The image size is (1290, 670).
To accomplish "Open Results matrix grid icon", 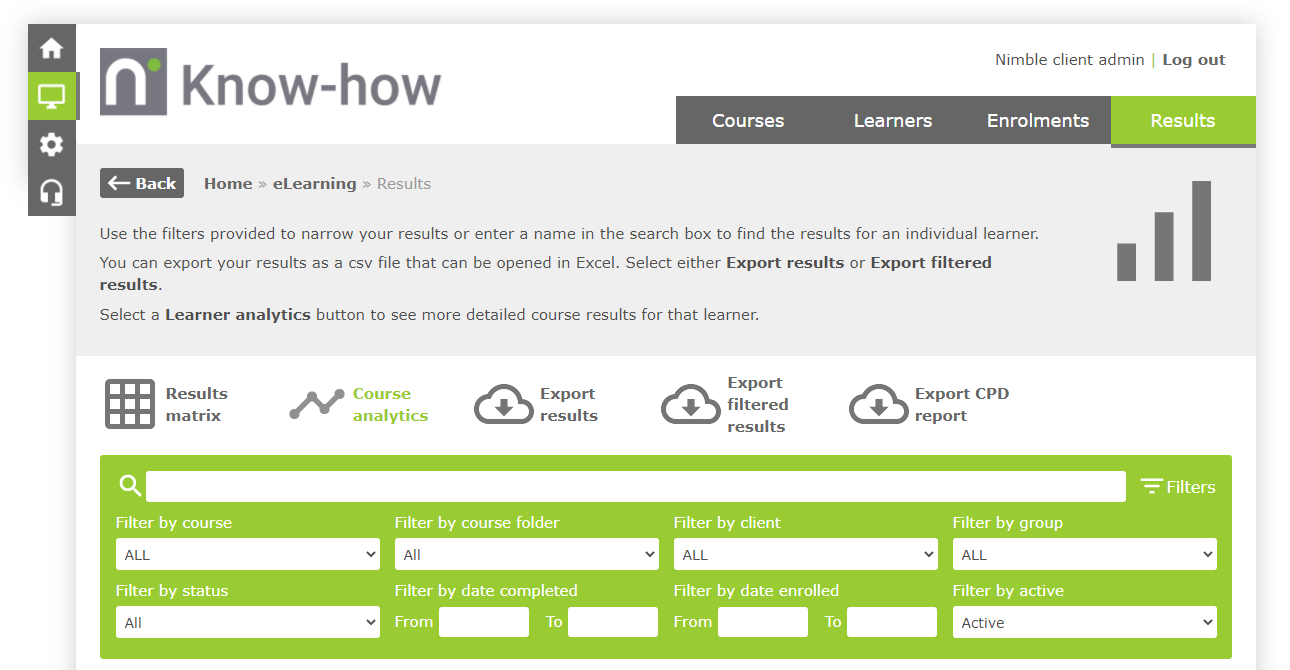I will click(x=130, y=404).
